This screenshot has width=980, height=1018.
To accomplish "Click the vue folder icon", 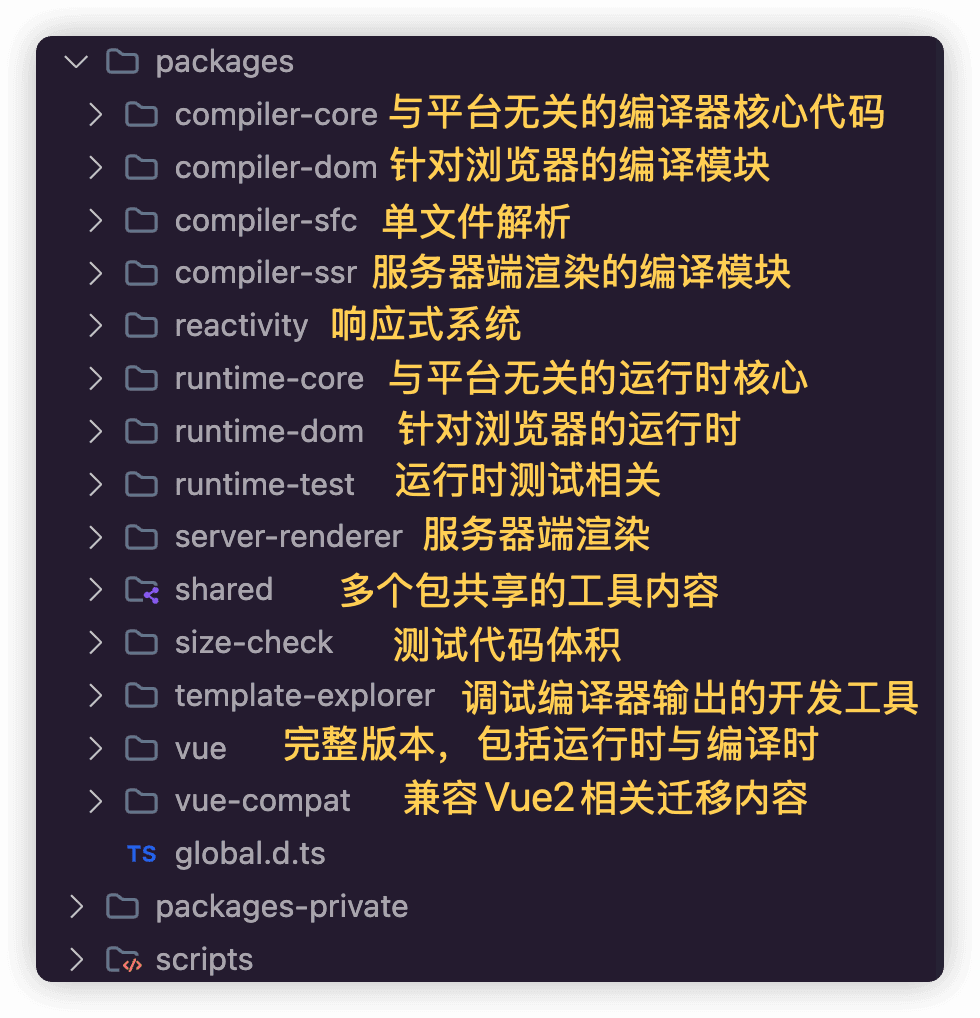I will pyautogui.click(x=141, y=748).
